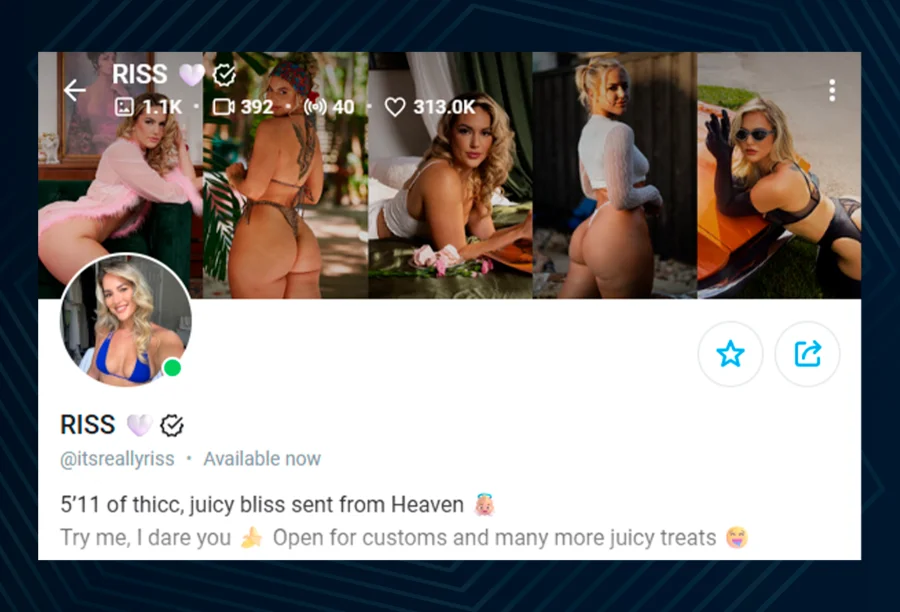900x612 pixels.
Task: Click the Available now status text
Action: [262, 459]
